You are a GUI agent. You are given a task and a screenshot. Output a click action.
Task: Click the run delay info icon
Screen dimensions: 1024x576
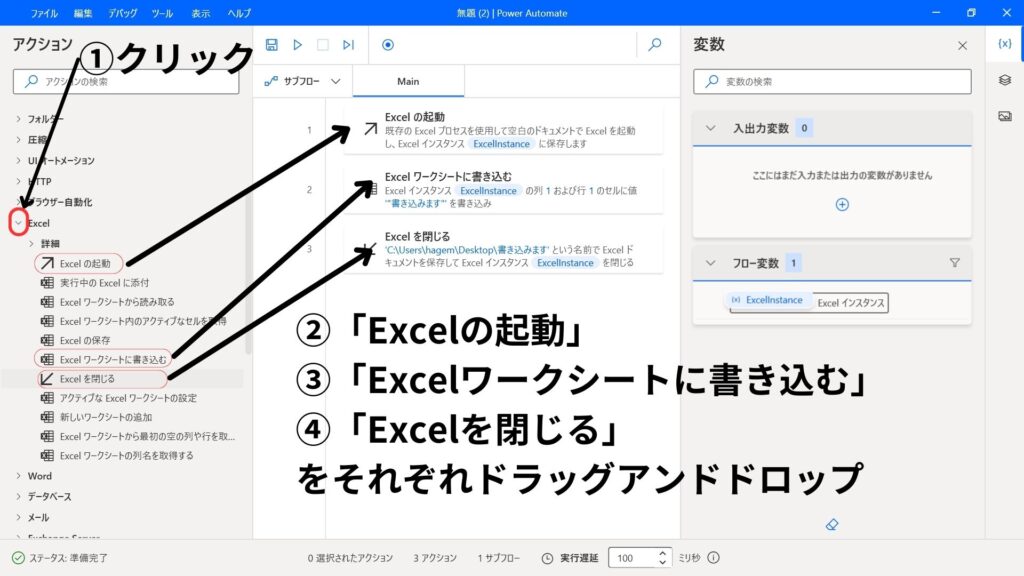[713, 558]
